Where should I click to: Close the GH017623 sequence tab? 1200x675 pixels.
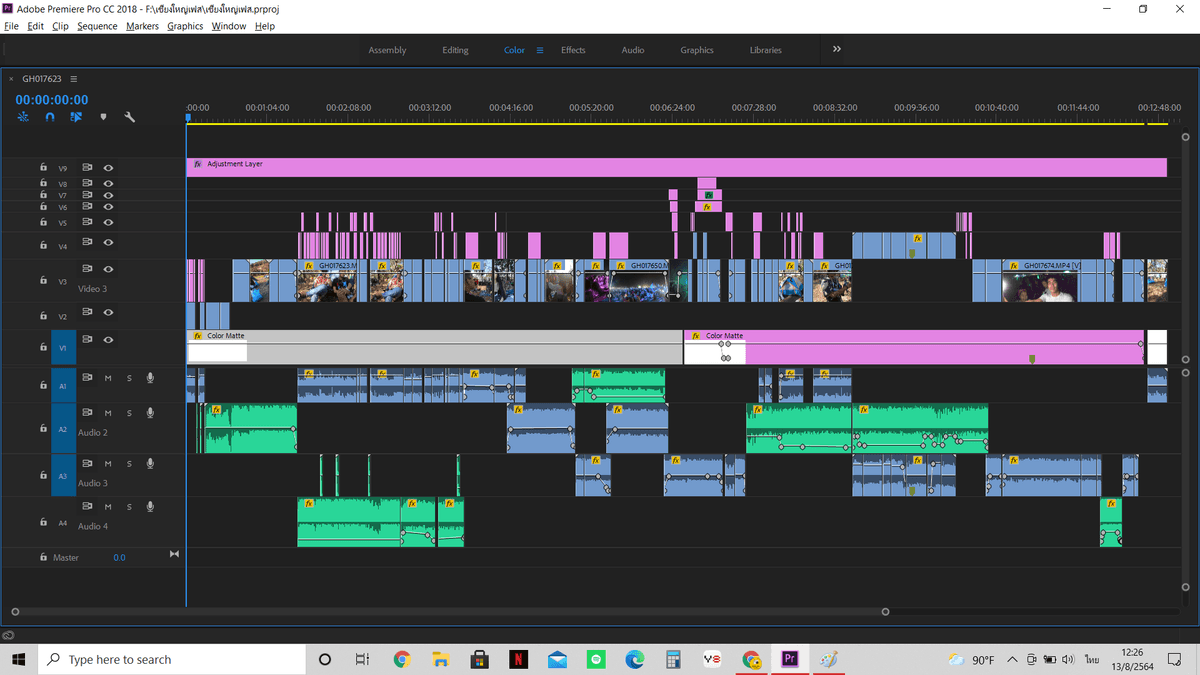pos(11,79)
